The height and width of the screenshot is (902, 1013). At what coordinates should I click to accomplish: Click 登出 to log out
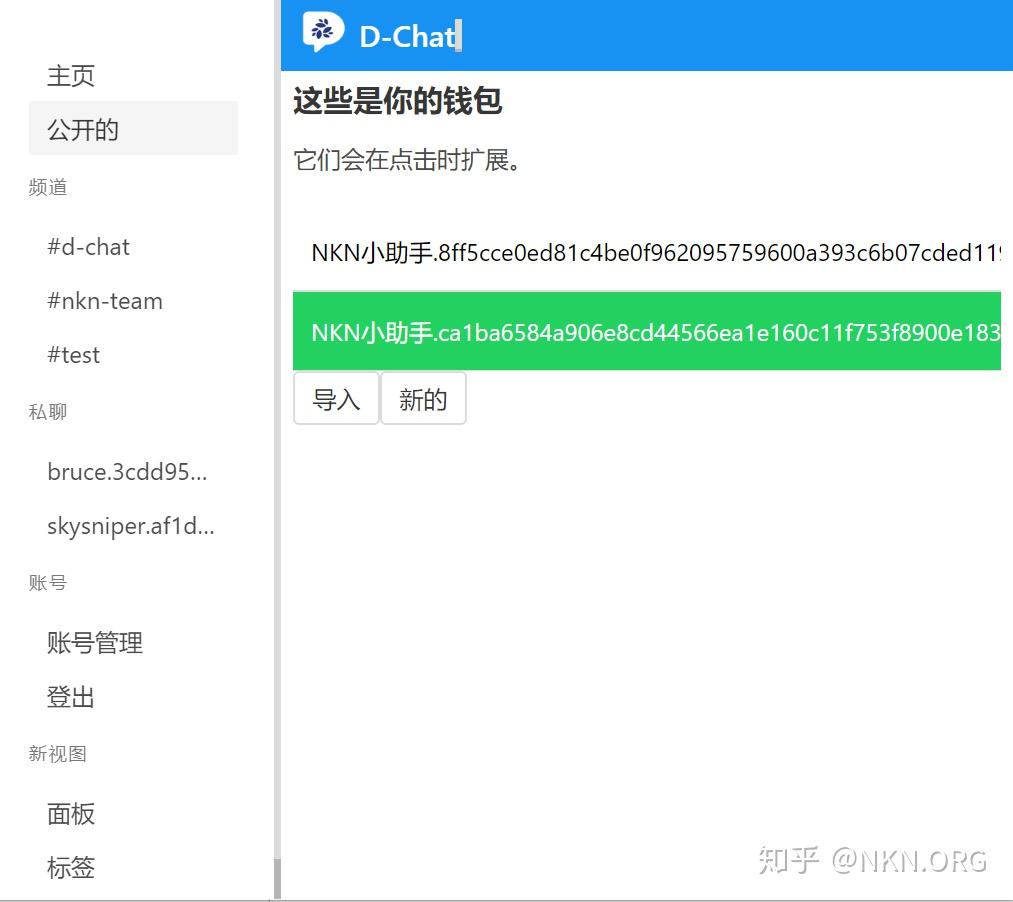[x=70, y=697]
